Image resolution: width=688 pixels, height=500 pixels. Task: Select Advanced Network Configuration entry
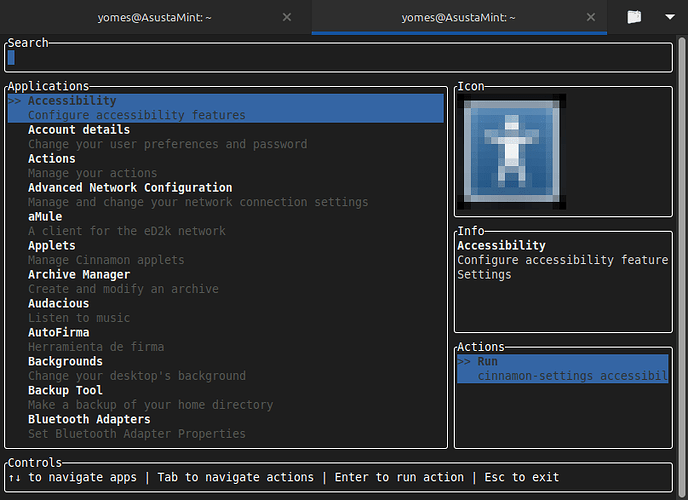pyautogui.click(x=130, y=188)
